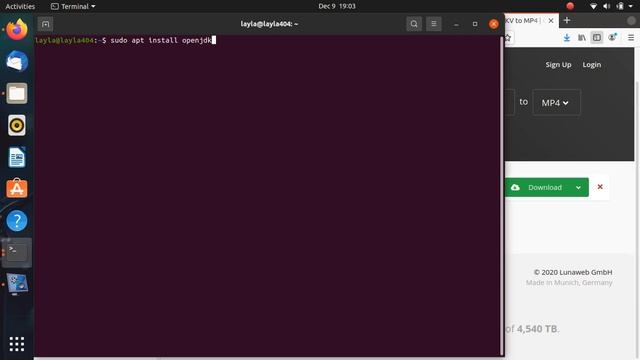The image size is (640, 360).
Task: Open the screen recorder dock icon
Action: tap(17, 284)
